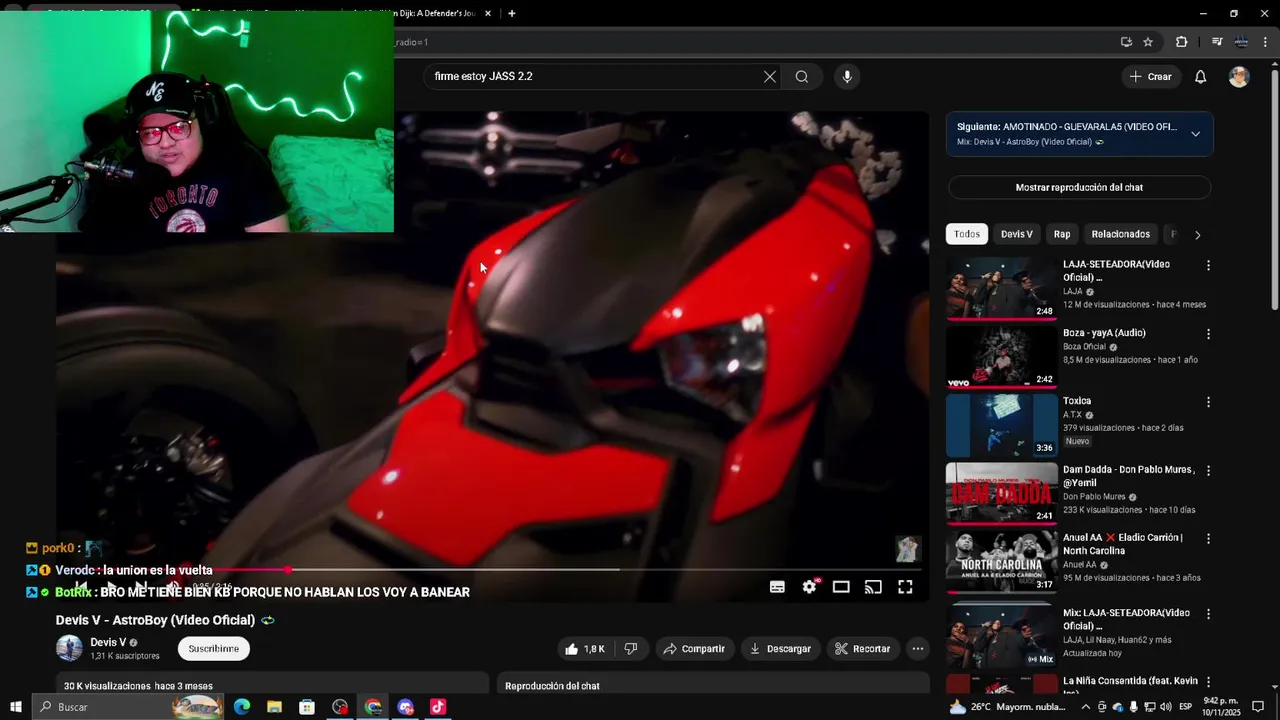
Task: Open TikTok app from taskbar
Action: click(438, 707)
